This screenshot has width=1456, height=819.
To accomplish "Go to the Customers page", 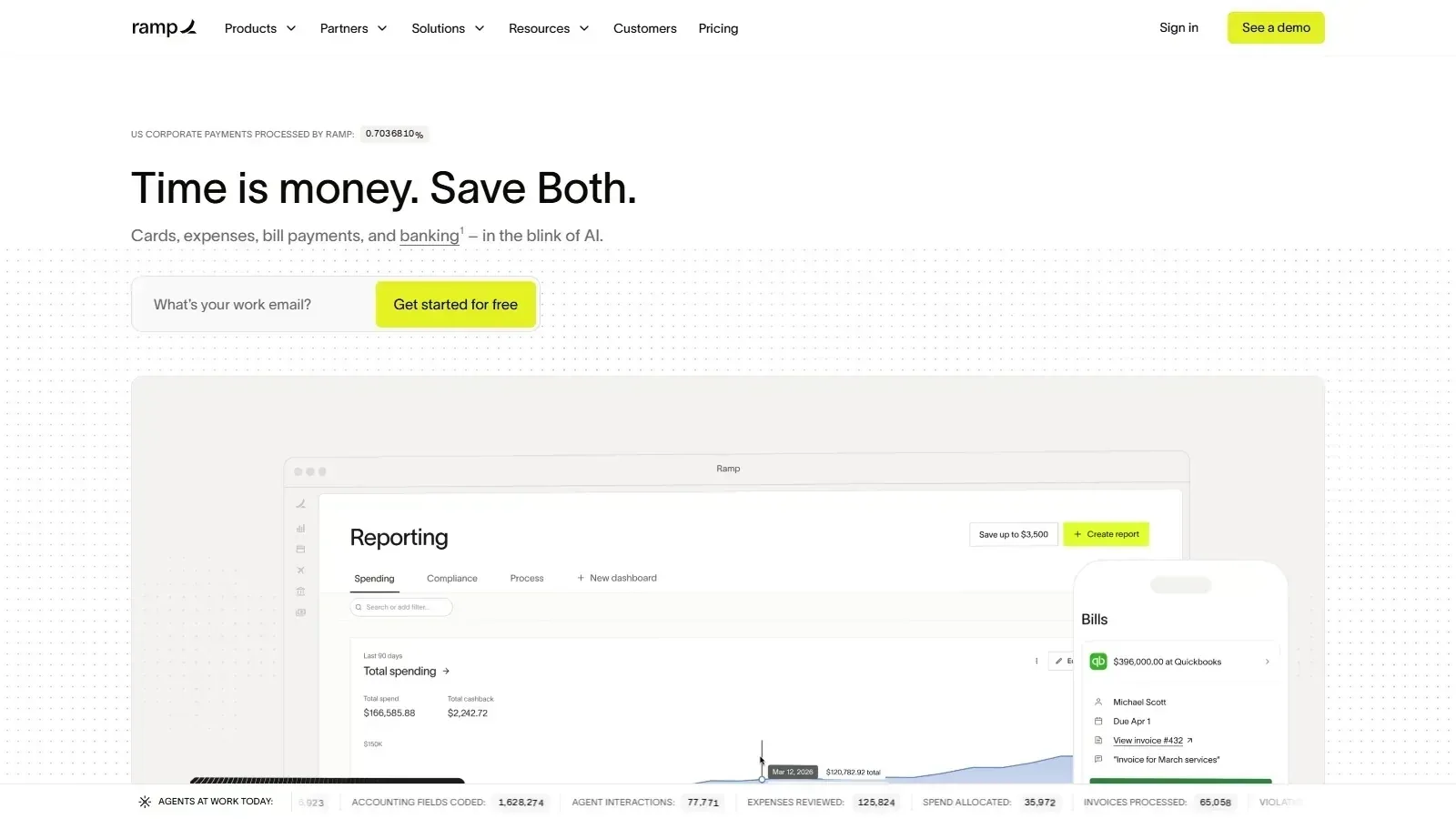I will point(645,28).
